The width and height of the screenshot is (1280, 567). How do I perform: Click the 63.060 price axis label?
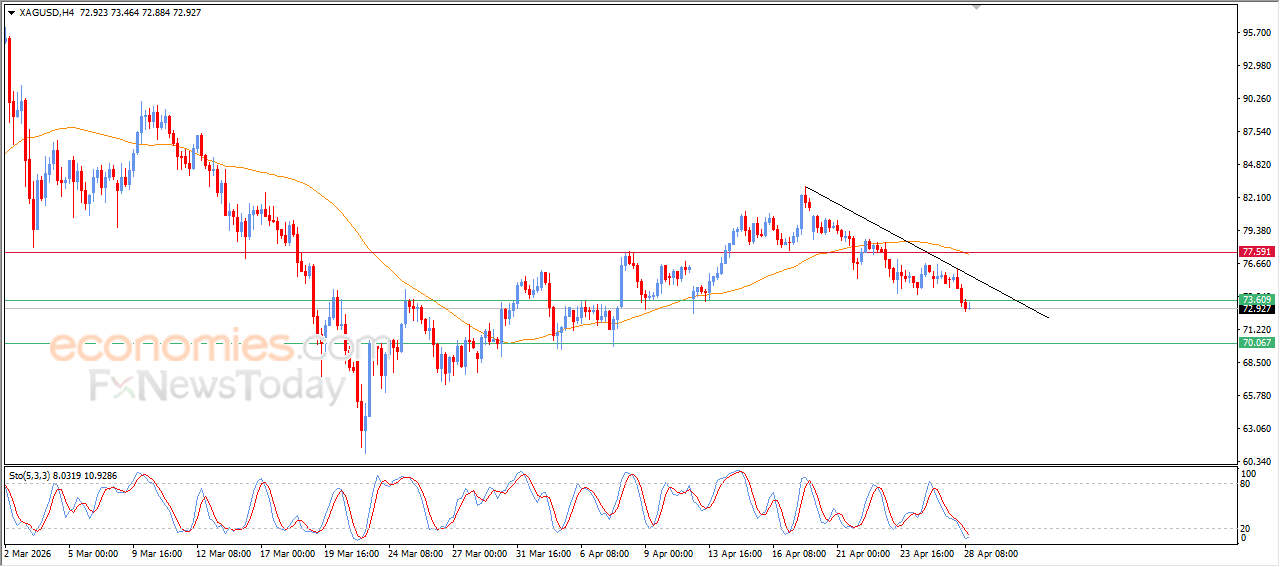[x=1256, y=429]
